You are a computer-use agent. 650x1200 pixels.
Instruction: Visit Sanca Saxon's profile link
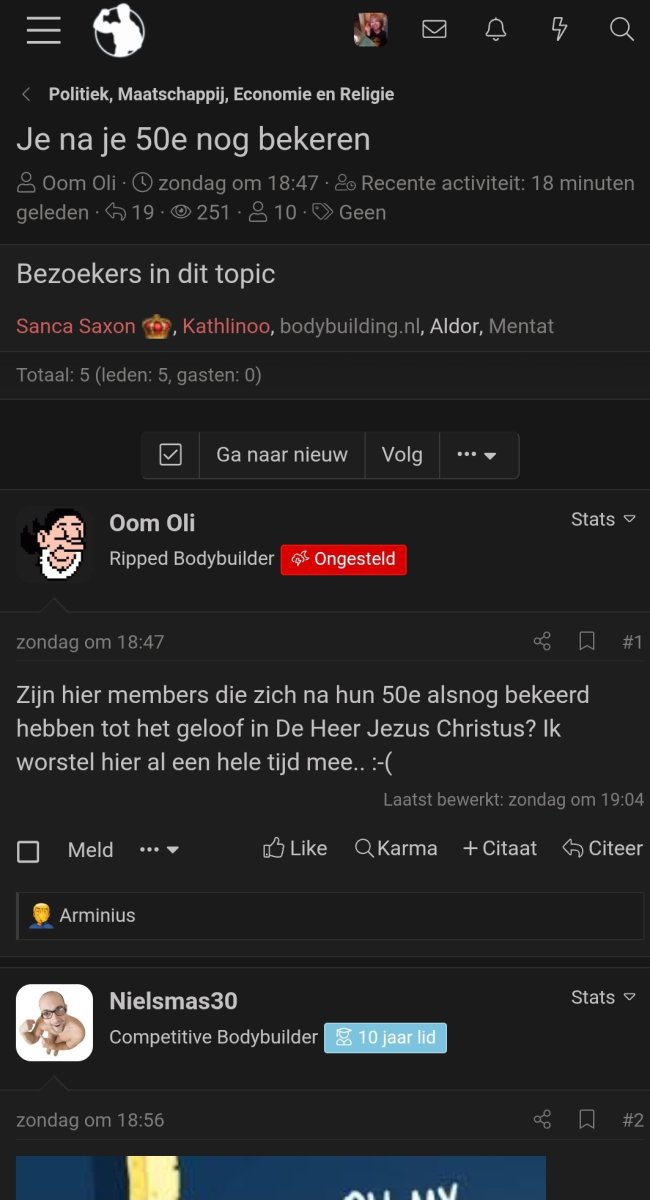(75, 326)
